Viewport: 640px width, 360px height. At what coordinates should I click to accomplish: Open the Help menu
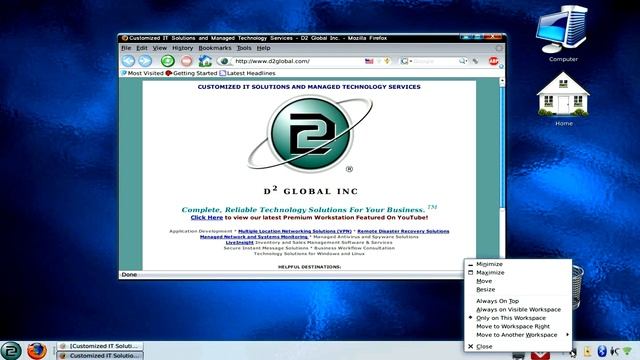pyautogui.click(x=263, y=48)
